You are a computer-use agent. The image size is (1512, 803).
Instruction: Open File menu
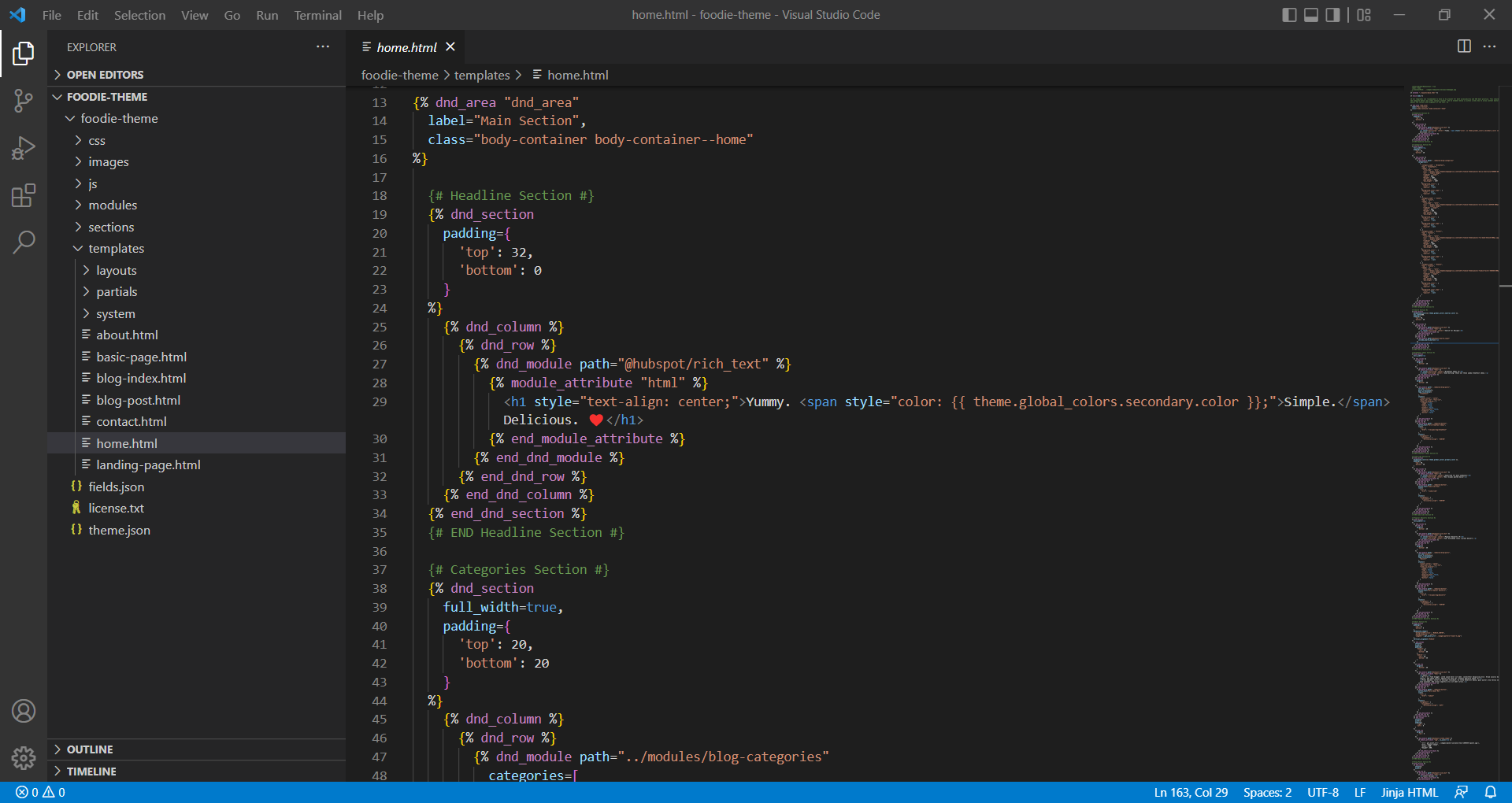(x=52, y=15)
